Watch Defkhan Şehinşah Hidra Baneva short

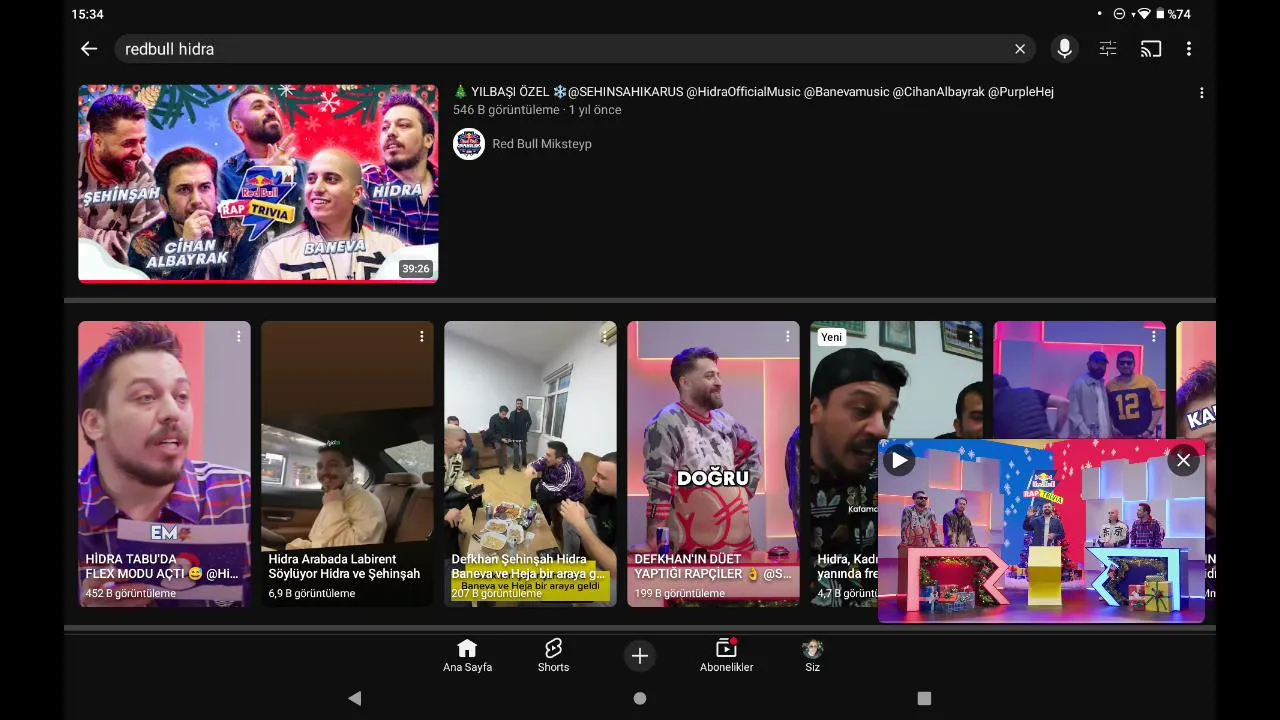click(530, 464)
